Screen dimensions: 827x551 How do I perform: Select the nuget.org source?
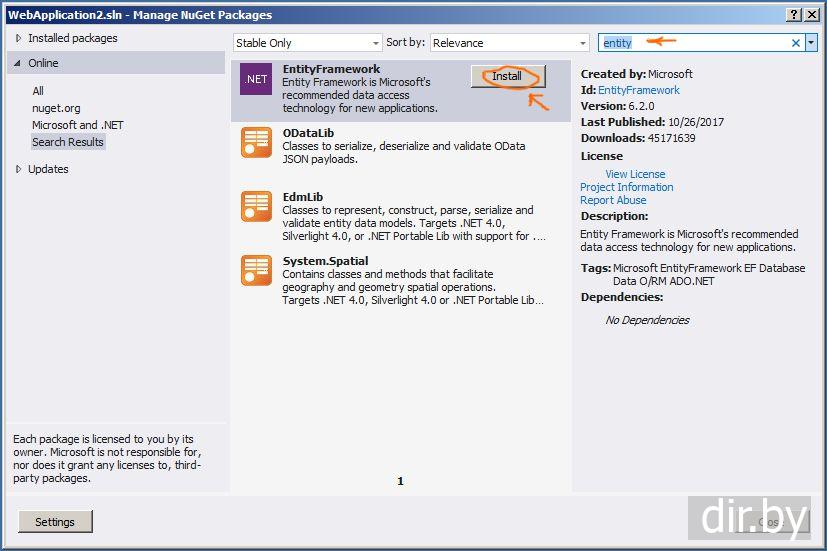click(x=56, y=109)
